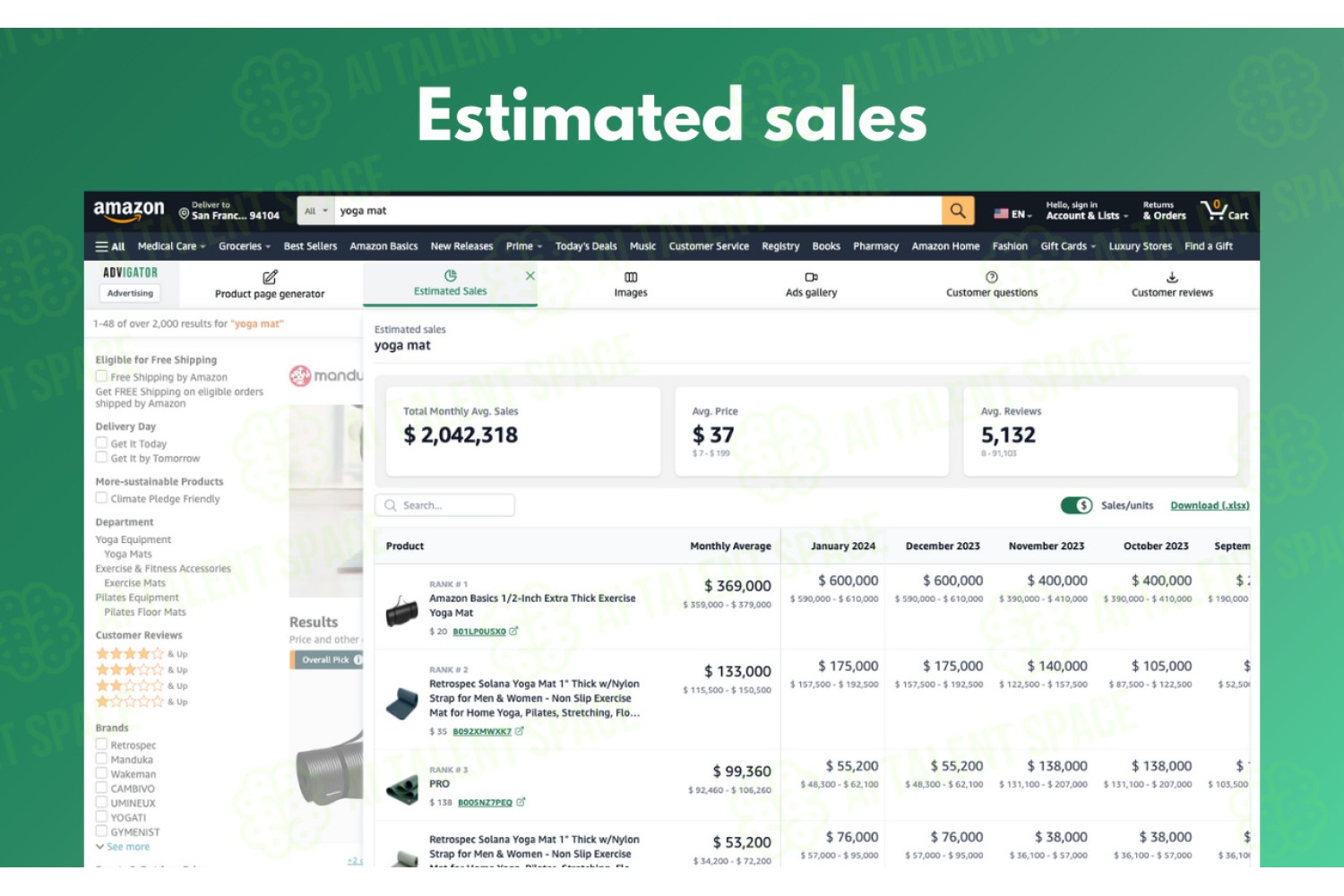1344x896 pixels.
Task: Select the 4 stars & Up filter
Action: (x=142, y=653)
